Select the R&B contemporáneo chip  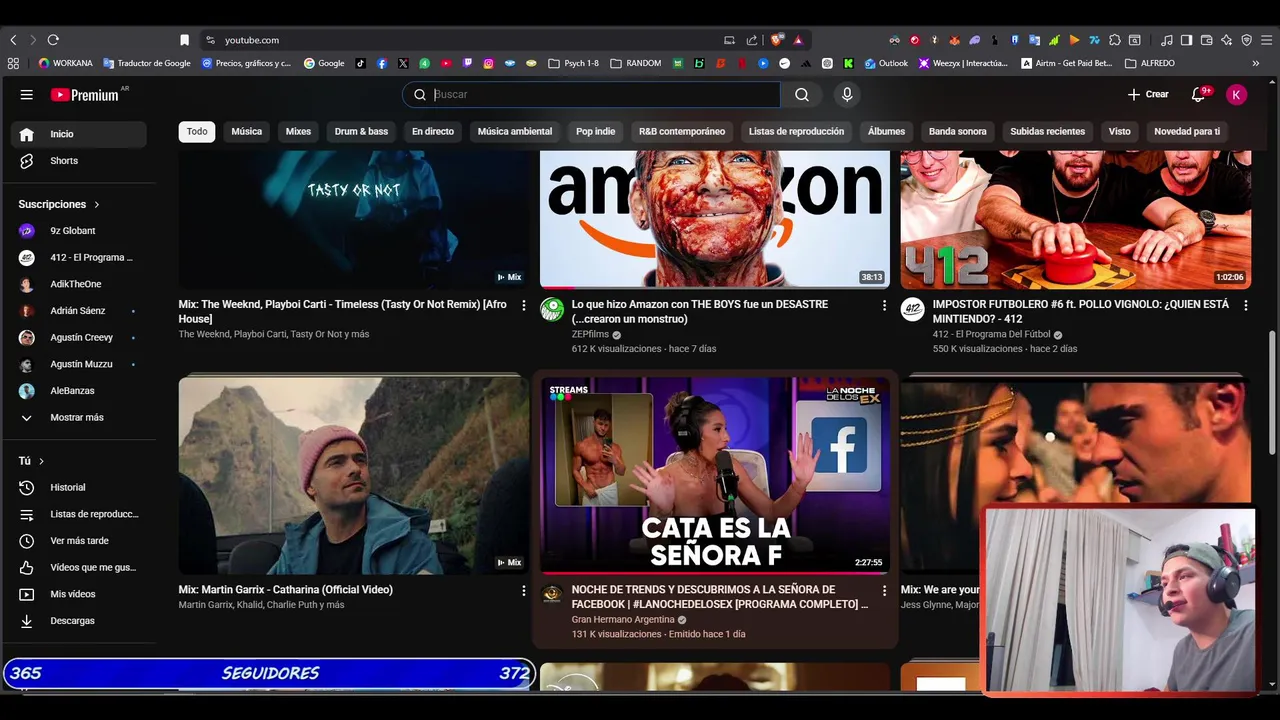(x=682, y=131)
